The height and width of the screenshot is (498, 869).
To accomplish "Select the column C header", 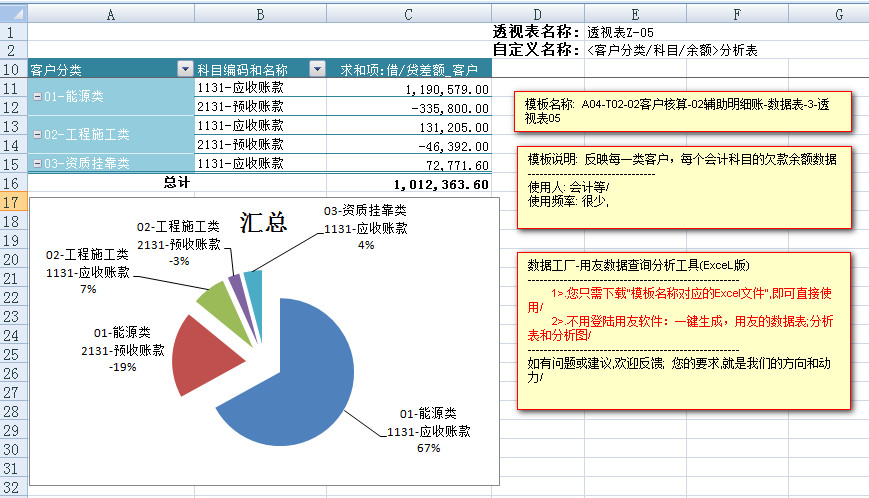I will 410,14.
